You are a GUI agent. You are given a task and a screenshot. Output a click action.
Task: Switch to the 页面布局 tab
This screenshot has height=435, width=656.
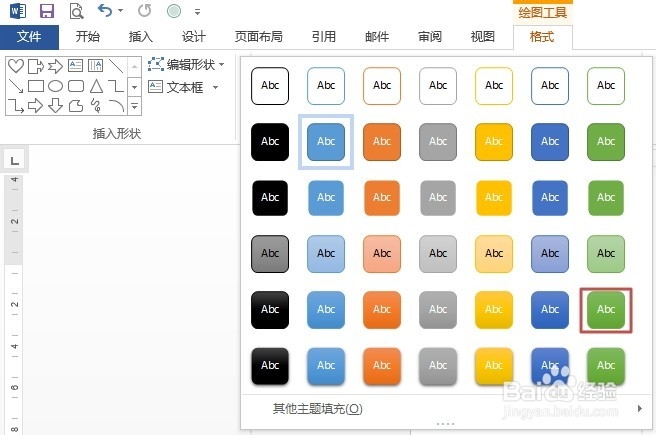[x=259, y=37]
